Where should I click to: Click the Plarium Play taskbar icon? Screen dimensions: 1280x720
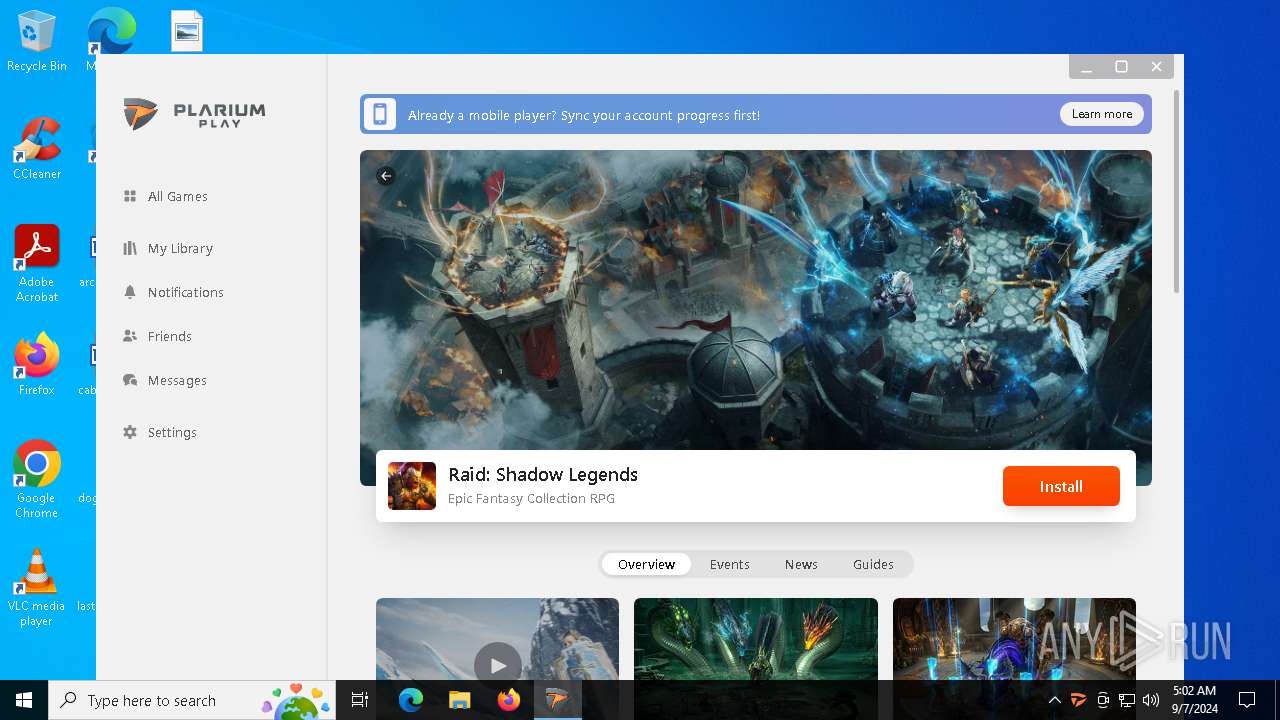point(557,700)
